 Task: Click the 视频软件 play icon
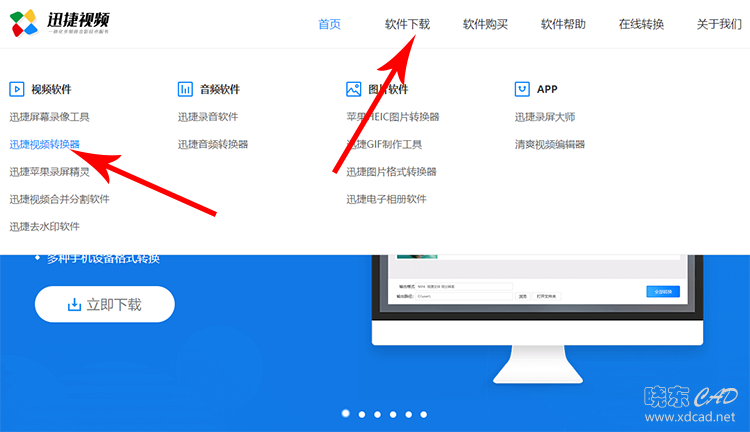pos(17,89)
